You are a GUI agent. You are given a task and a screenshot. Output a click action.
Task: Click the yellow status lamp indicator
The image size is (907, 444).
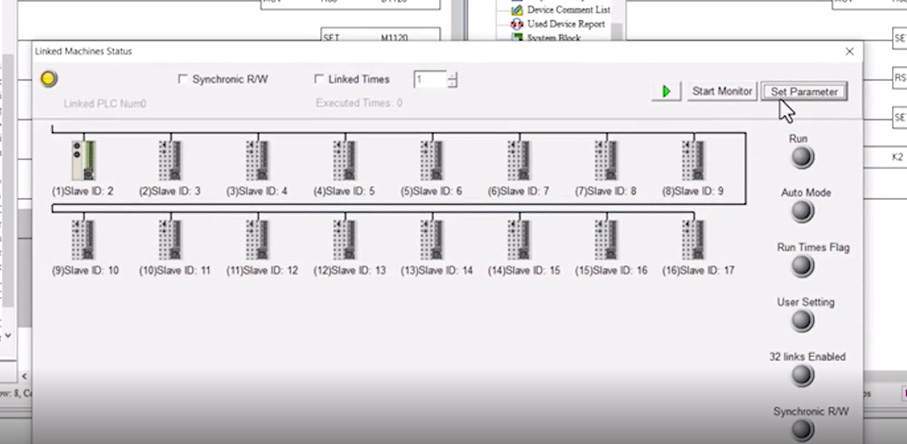(49, 79)
